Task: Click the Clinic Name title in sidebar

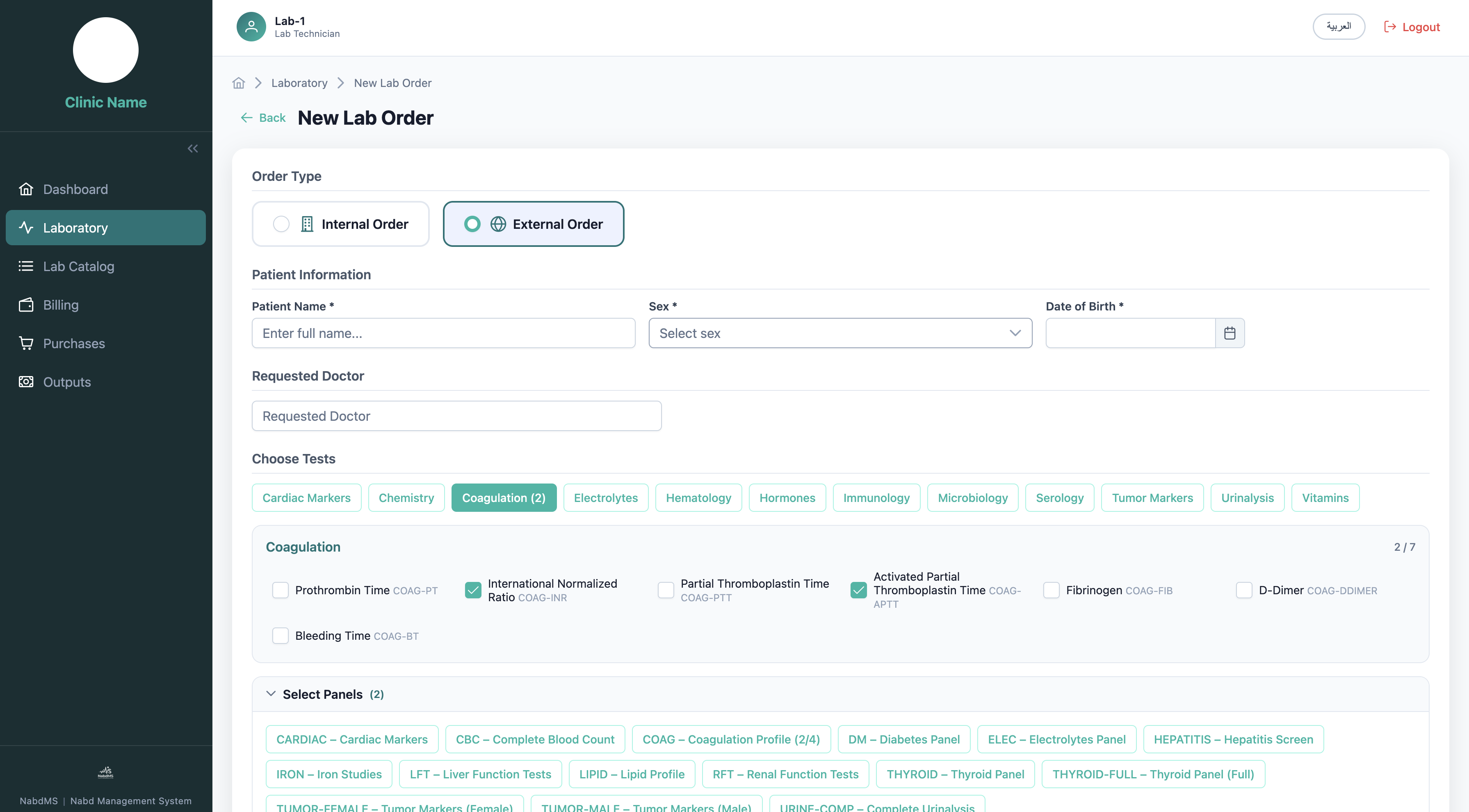Action: [x=105, y=102]
